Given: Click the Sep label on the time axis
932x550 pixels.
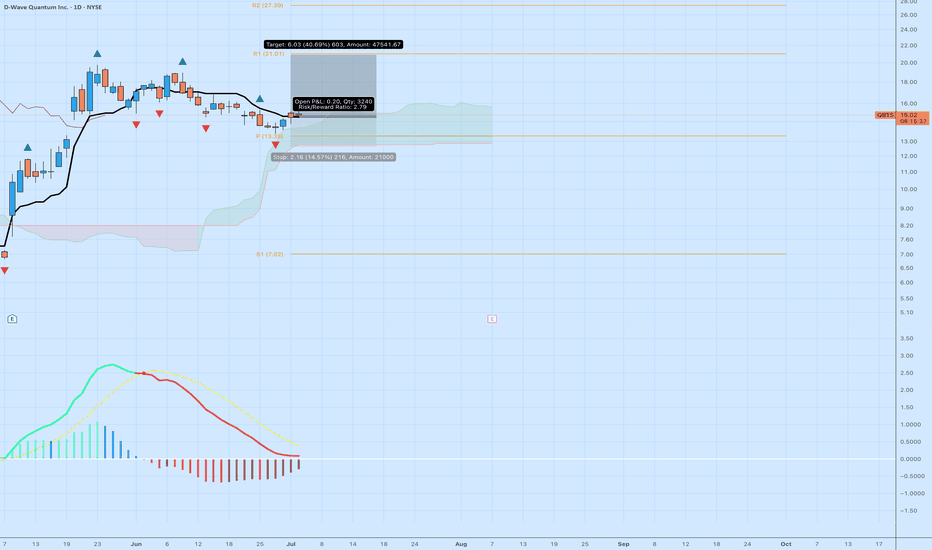Looking at the screenshot, I should [x=624, y=544].
